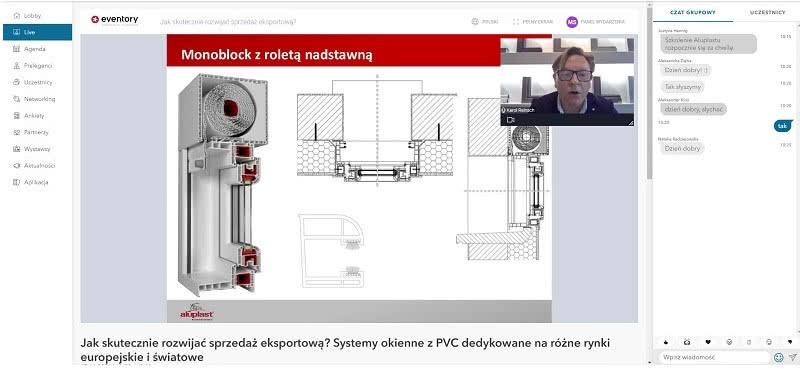Open the Ankiety surveys icon
The image size is (800, 369).
click(x=16, y=116)
